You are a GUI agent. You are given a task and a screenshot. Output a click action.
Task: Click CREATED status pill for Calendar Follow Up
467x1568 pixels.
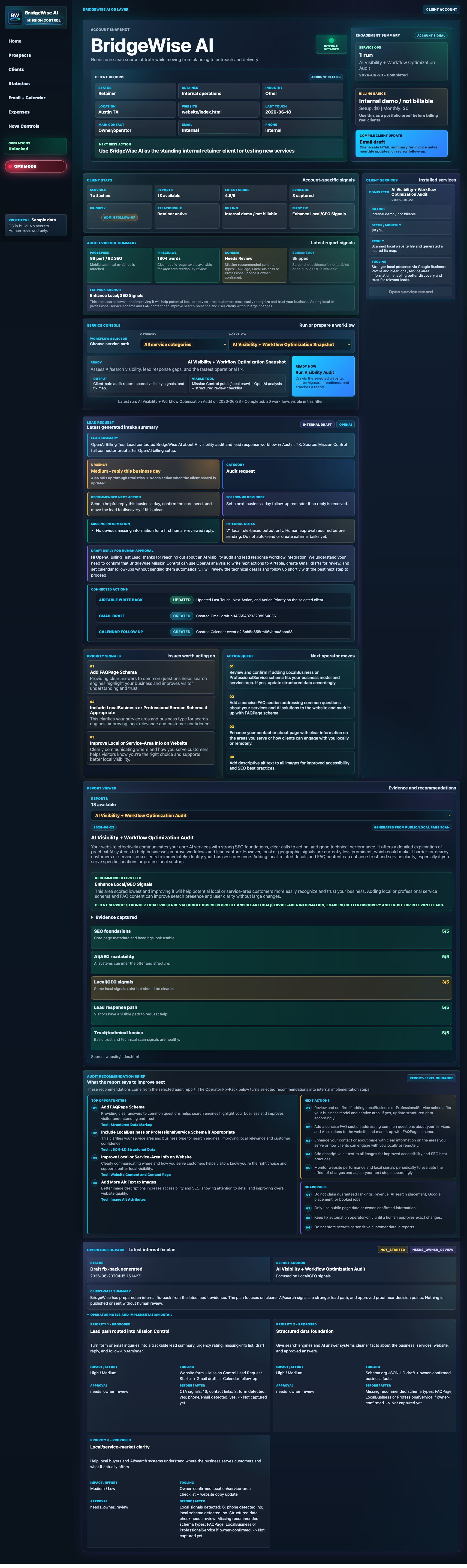[182, 632]
